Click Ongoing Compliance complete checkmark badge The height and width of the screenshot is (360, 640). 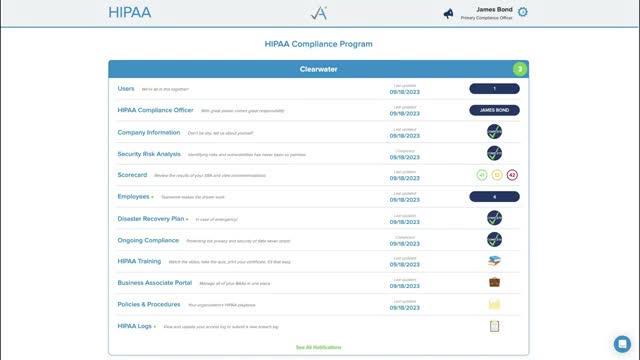point(494,240)
